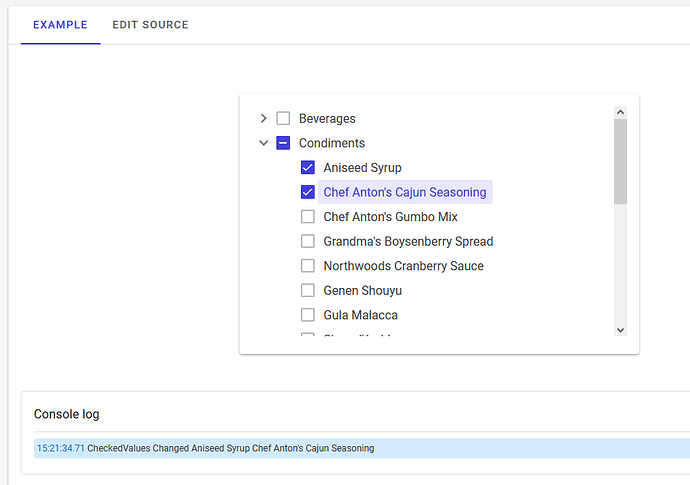This screenshot has height=485, width=690.
Task: Select the Aniseed Syrup tree item label
Action: coord(362,168)
